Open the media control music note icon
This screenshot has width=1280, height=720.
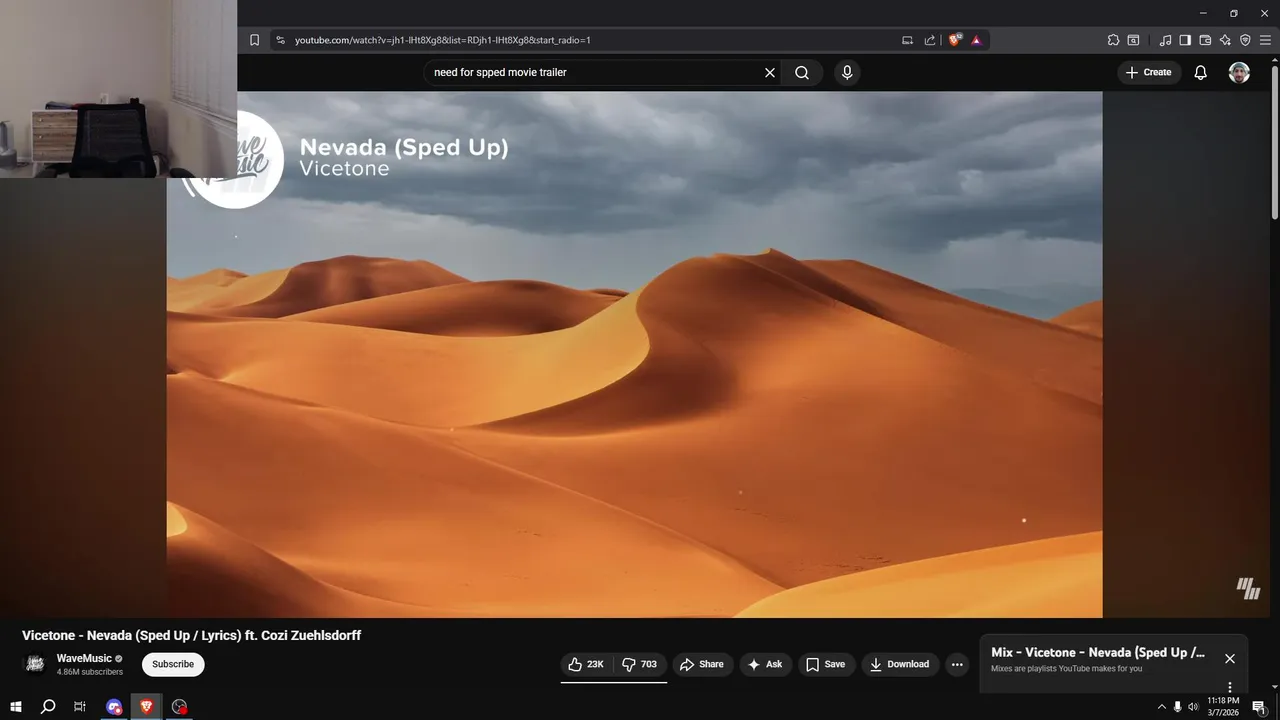coord(1165,40)
